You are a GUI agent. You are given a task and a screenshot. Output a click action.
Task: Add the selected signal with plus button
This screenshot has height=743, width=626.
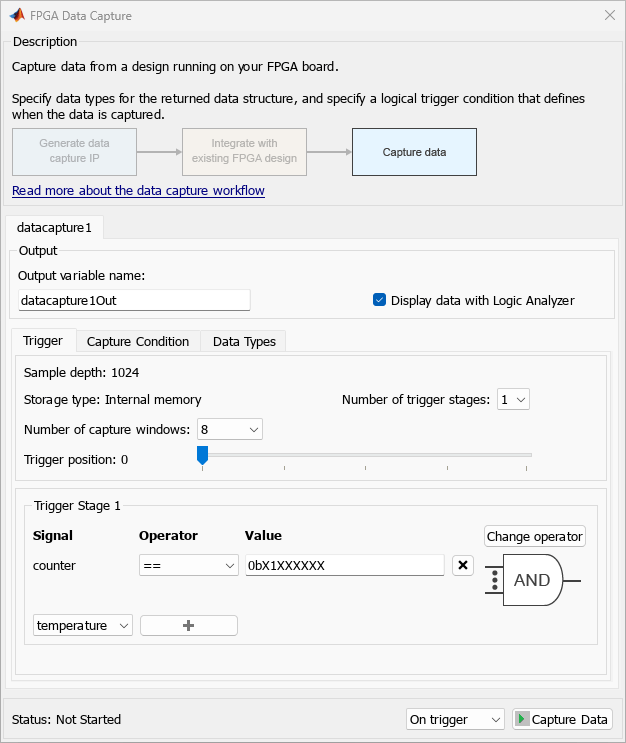tap(189, 625)
